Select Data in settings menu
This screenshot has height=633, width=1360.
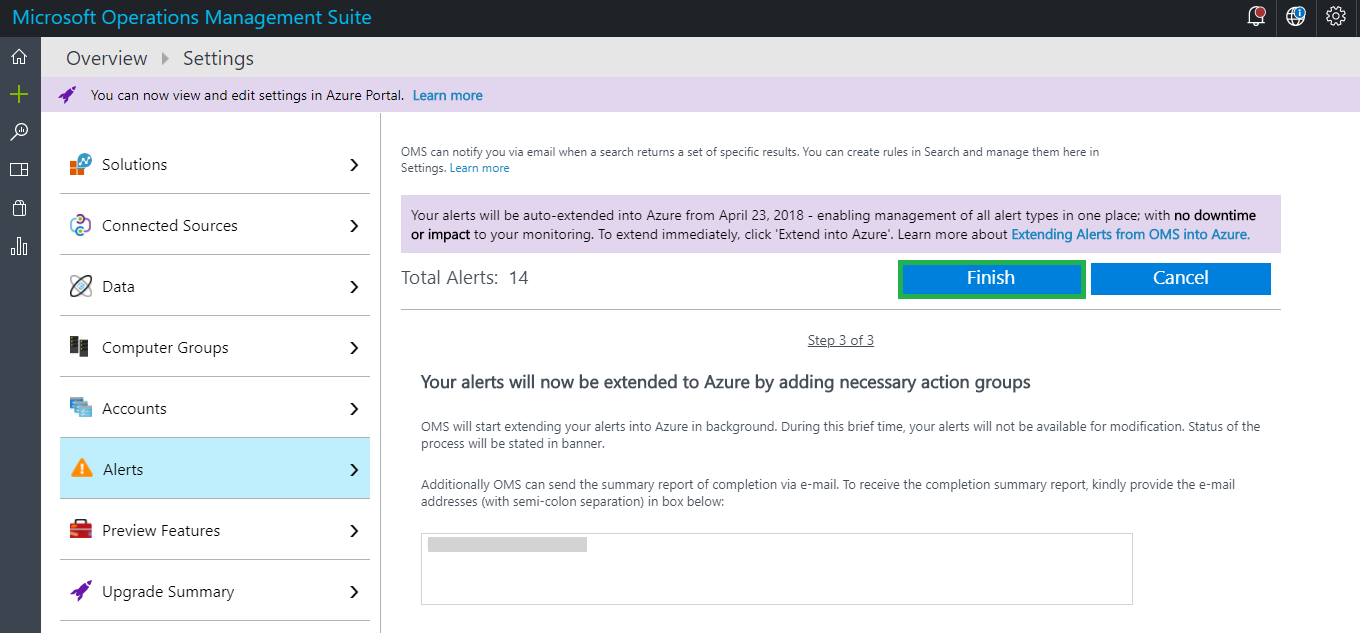pos(215,286)
